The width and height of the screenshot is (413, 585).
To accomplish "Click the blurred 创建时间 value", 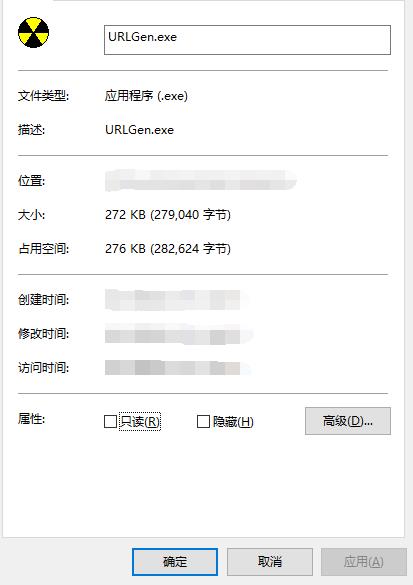I will [x=176, y=300].
